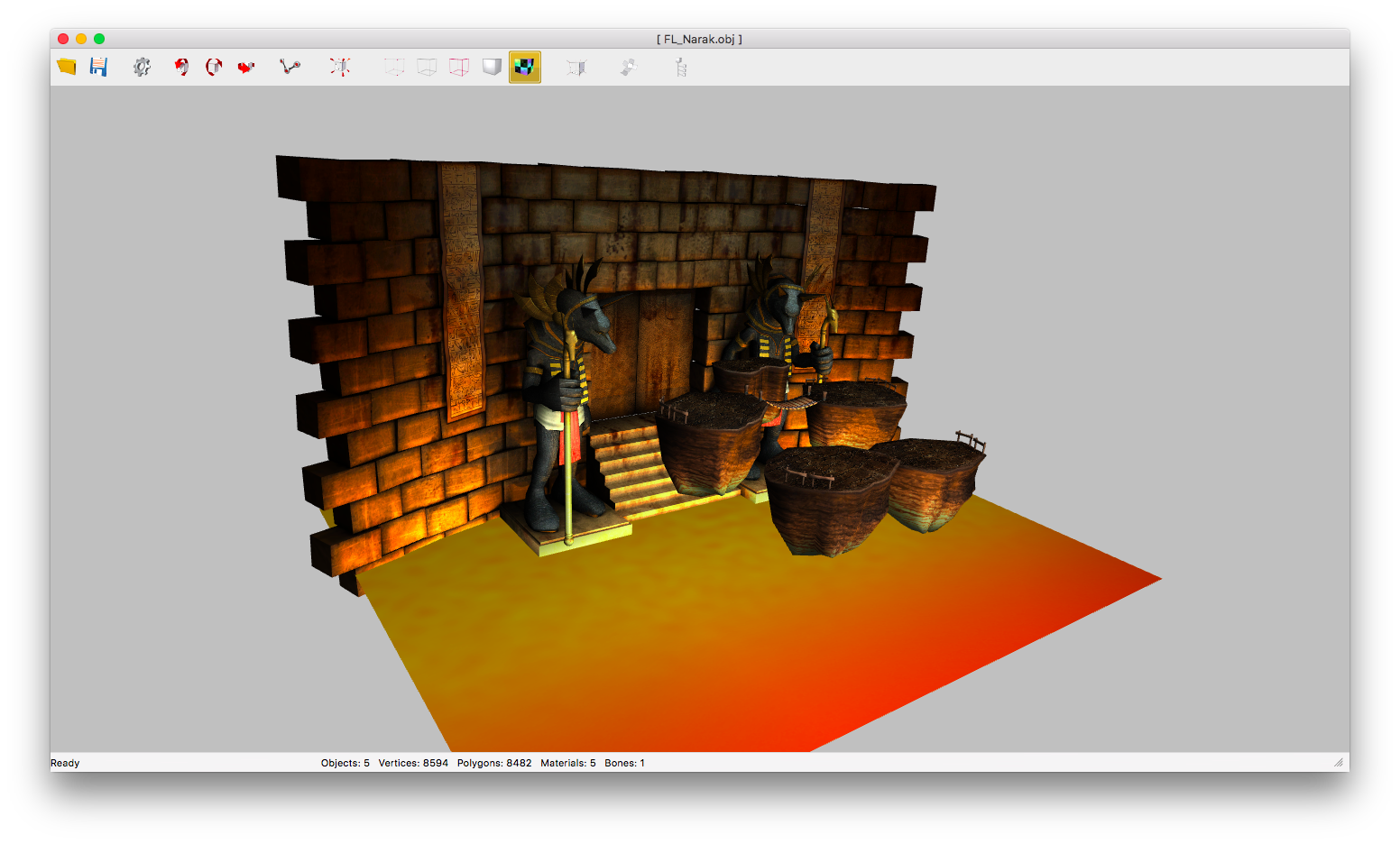Viewport: 1400px width, 844px height.
Task: Click the first red rotate cube icon
Action: click(x=181, y=67)
